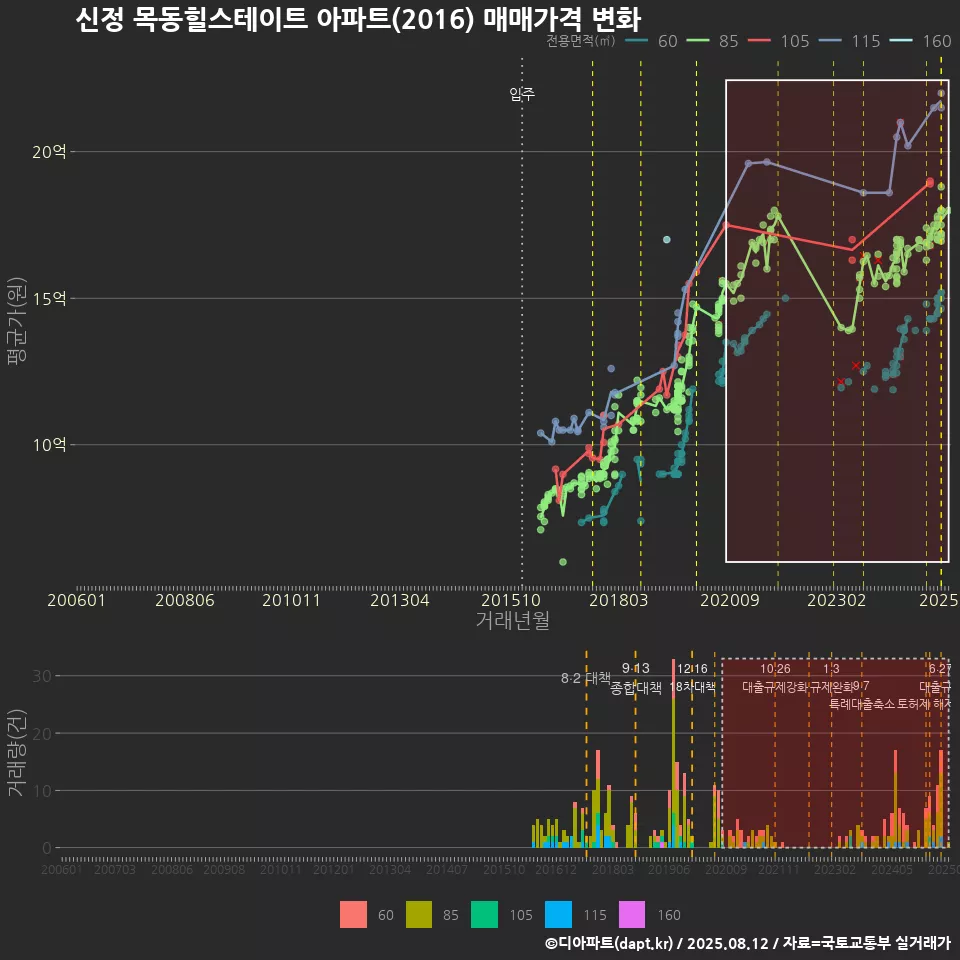The height and width of the screenshot is (960, 960).
Task: Click '201011' on the price chart's x-axis
Action: pyautogui.click(x=291, y=600)
